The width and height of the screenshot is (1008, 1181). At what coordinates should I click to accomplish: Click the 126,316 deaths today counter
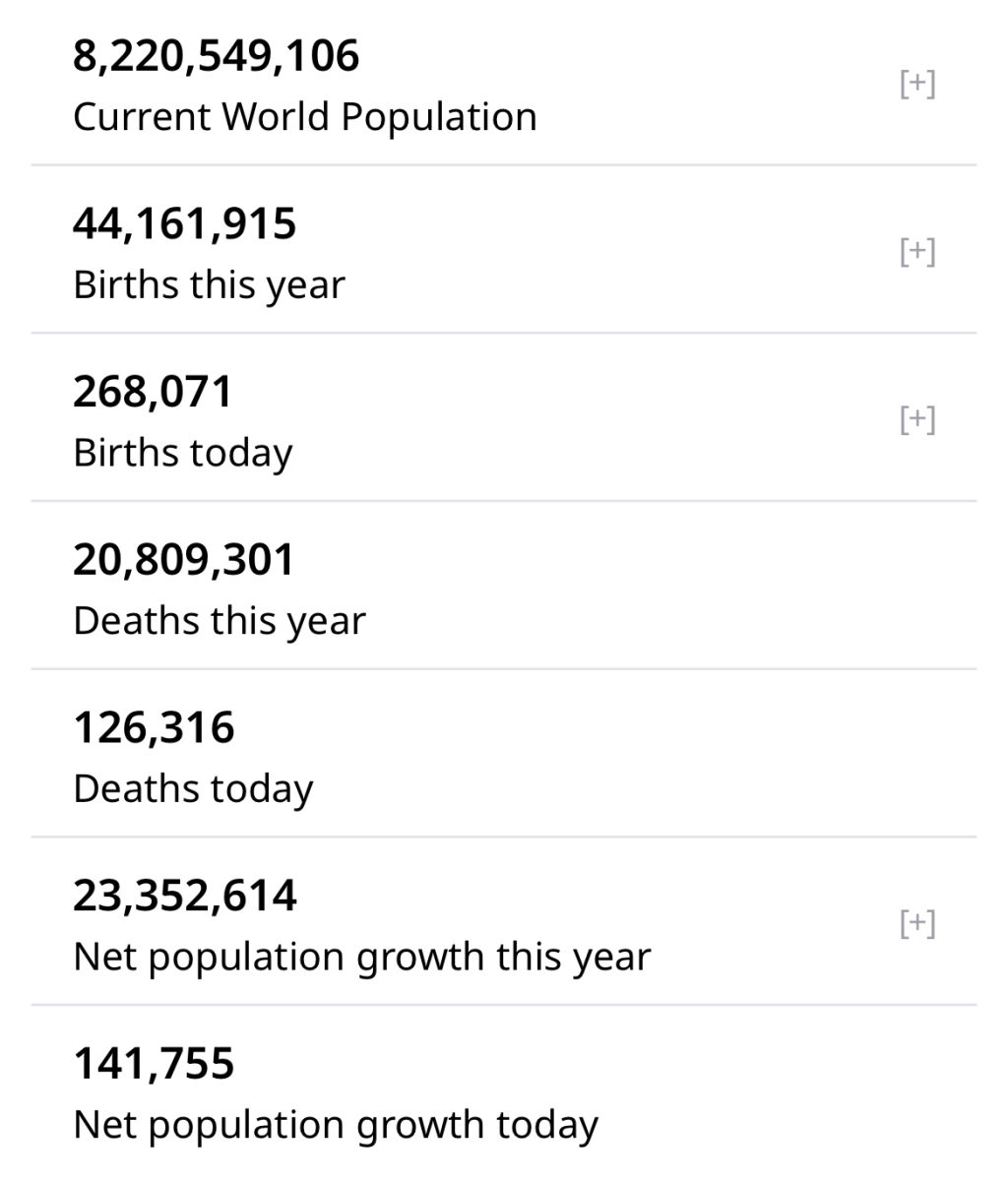click(x=154, y=728)
